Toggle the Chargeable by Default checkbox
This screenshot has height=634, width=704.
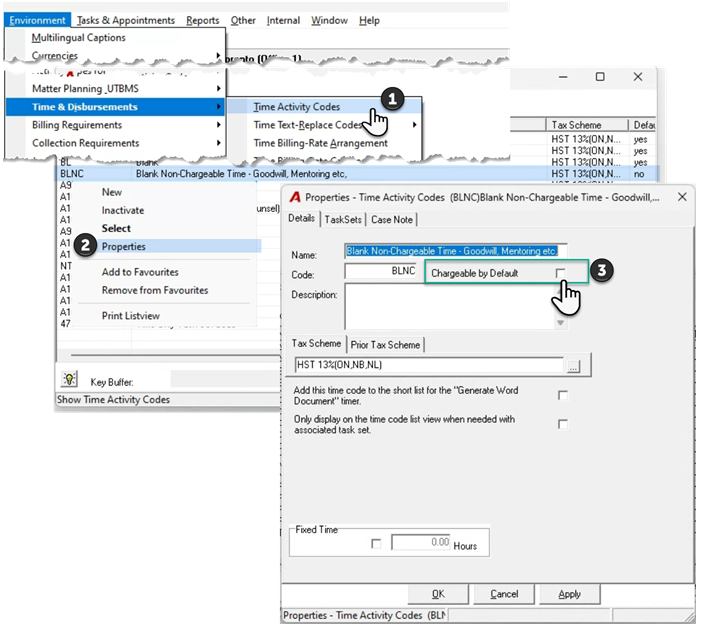[560, 273]
